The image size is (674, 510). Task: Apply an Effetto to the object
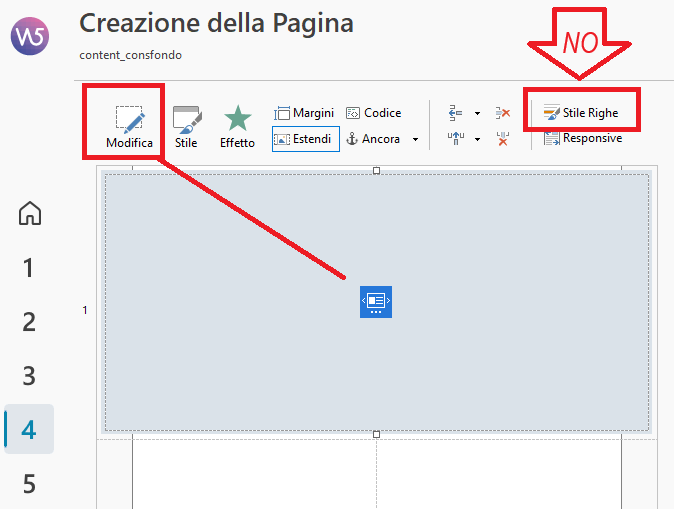(x=237, y=127)
